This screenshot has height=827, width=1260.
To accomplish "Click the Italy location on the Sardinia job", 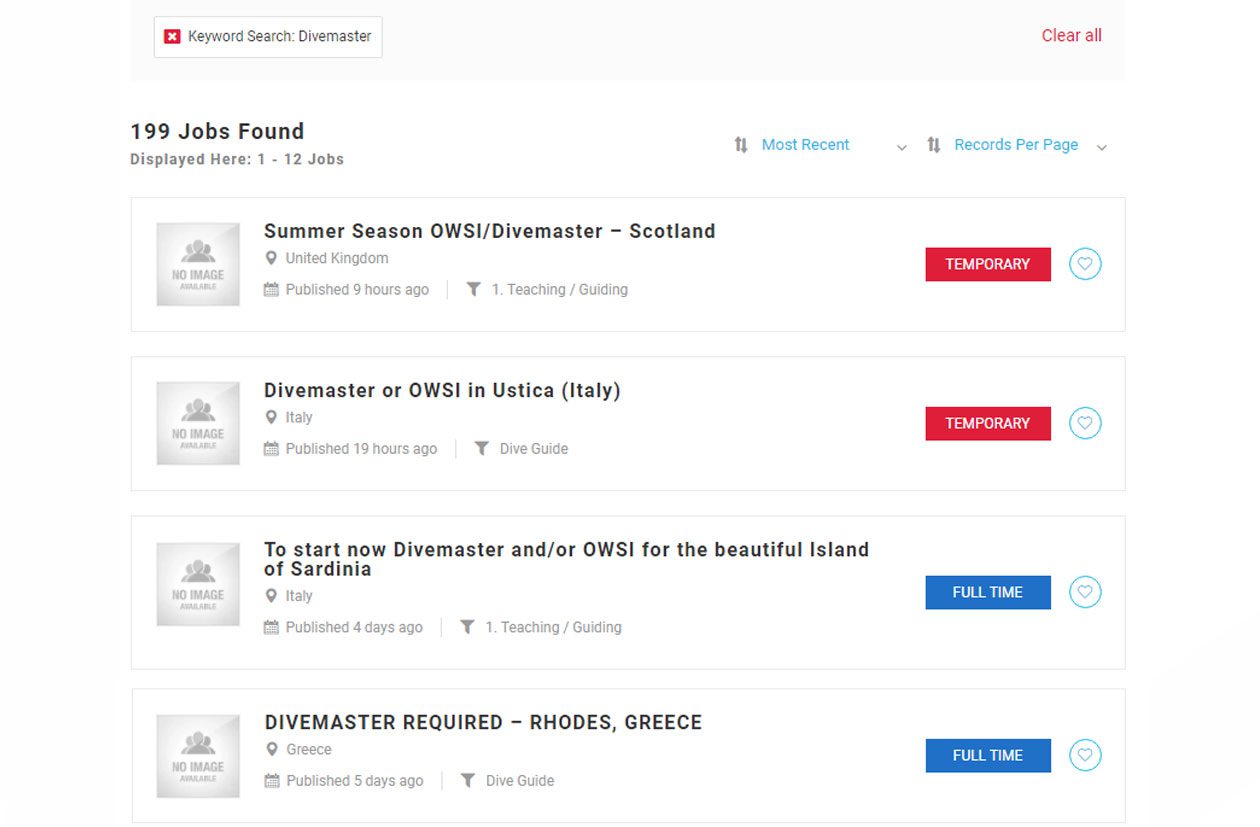I will coord(299,595).
